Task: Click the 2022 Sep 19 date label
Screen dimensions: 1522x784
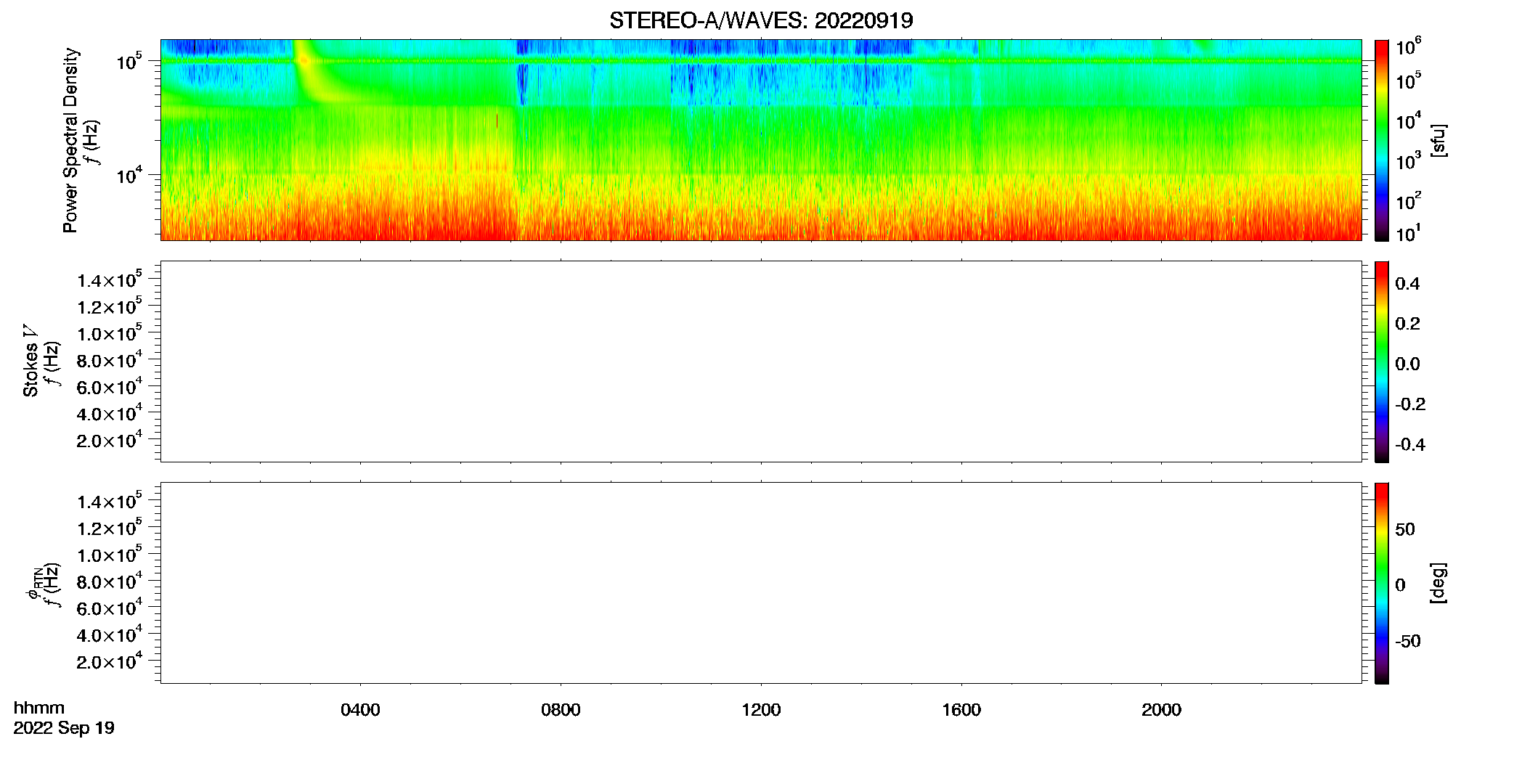Action: coord(64,728)
